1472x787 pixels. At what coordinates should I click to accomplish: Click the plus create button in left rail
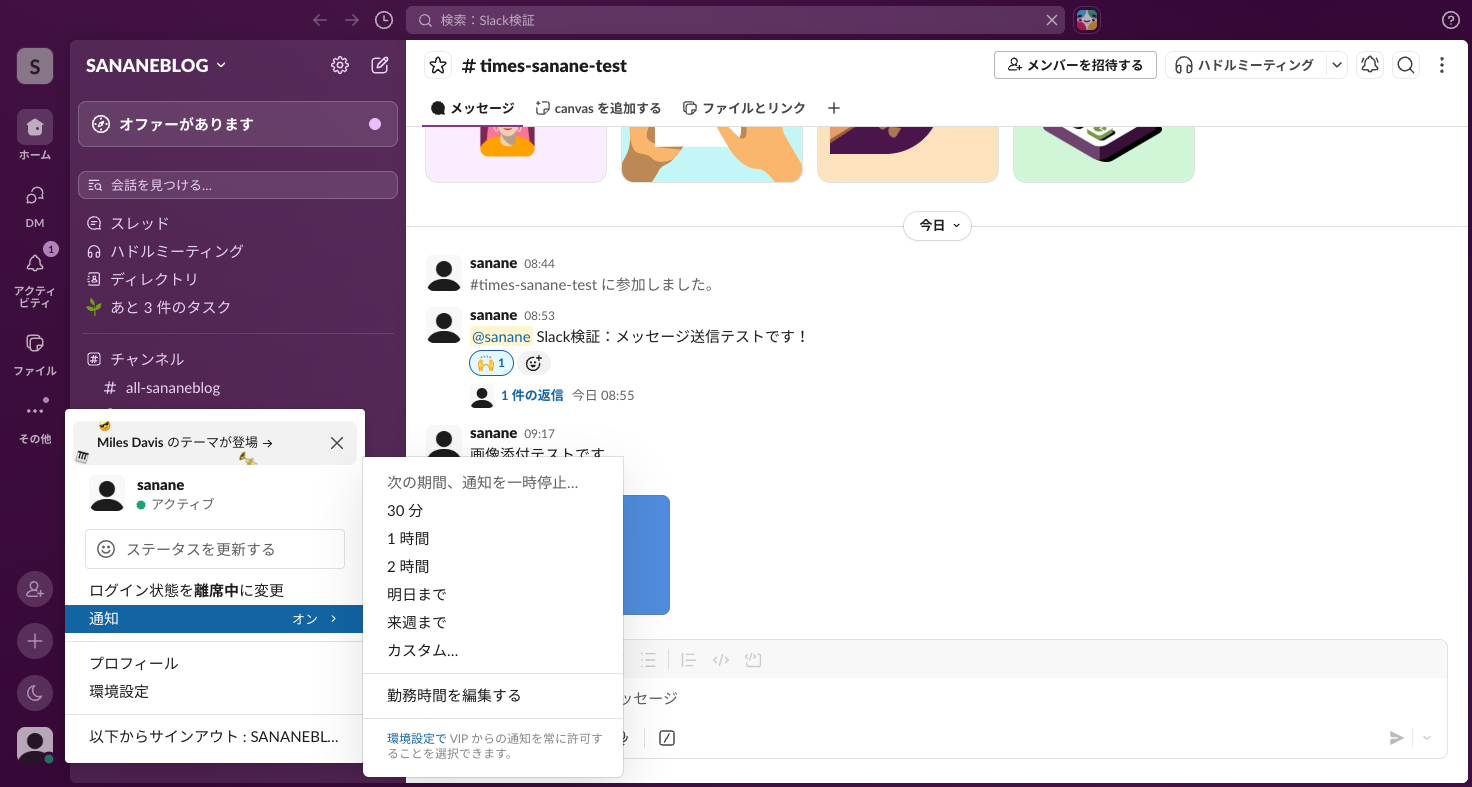click(35, 641)
